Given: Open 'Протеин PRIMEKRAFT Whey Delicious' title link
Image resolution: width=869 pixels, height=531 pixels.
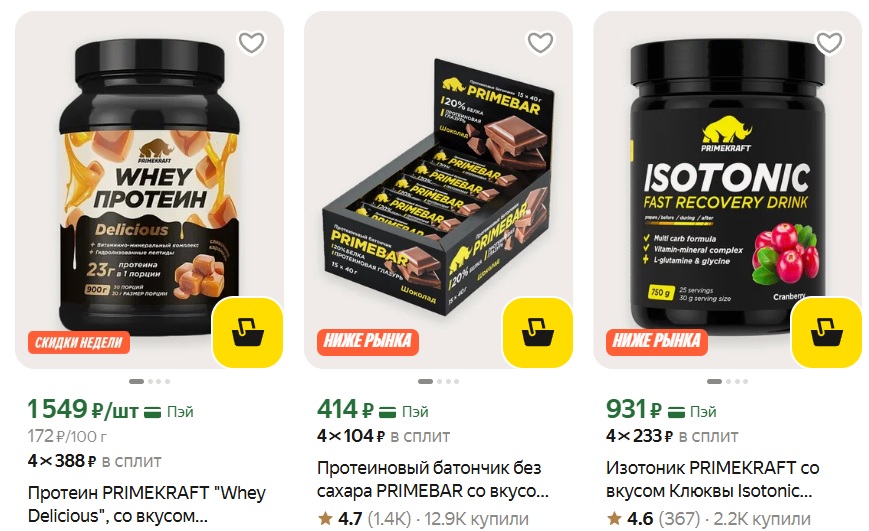Looking at the screenshot, I should point(147,504).
